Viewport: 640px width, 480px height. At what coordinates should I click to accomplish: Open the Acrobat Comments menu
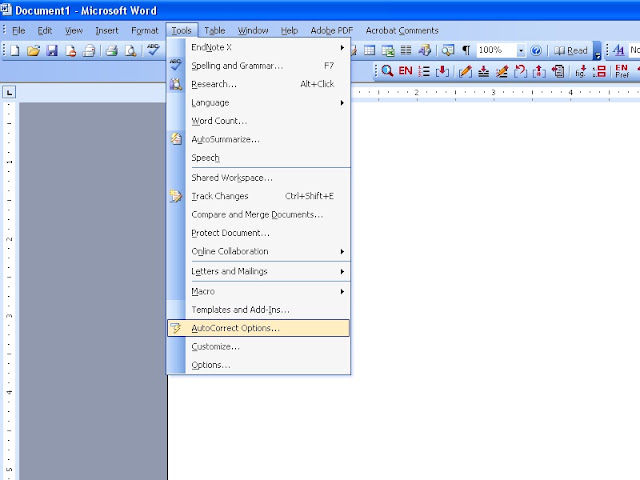[402, 31]
